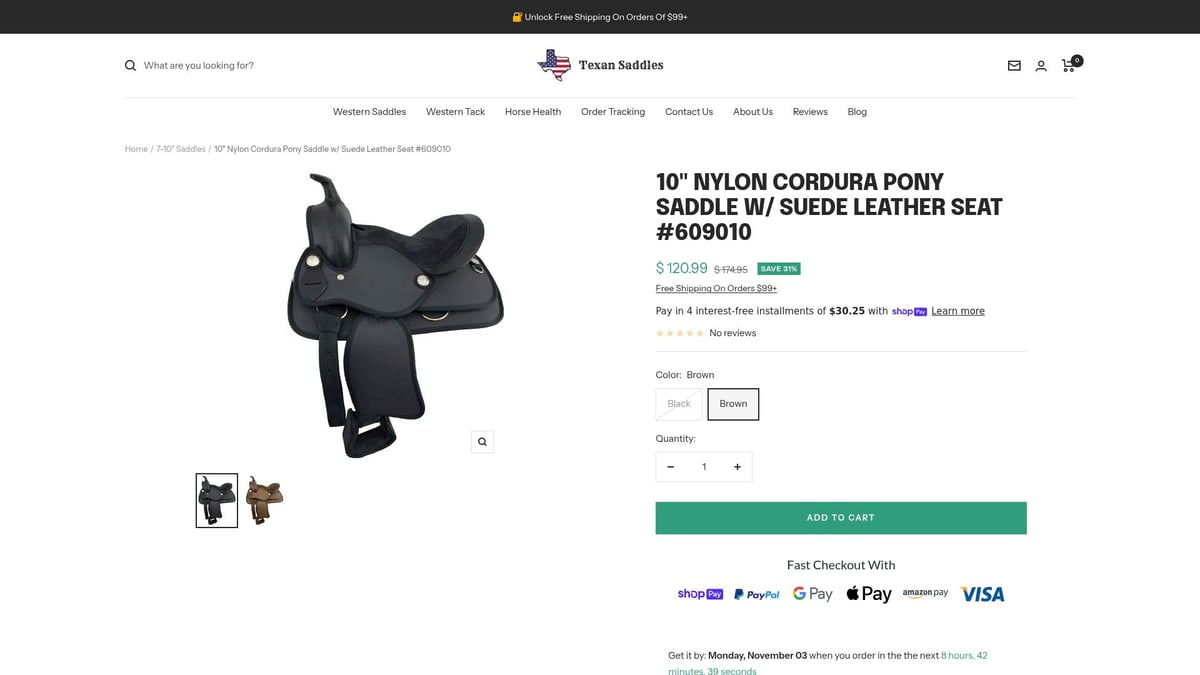The height and width of the screenshot is (675, 1200).
Task: Open the Order Tracking menu item
Action: click(x=612, y=111)
